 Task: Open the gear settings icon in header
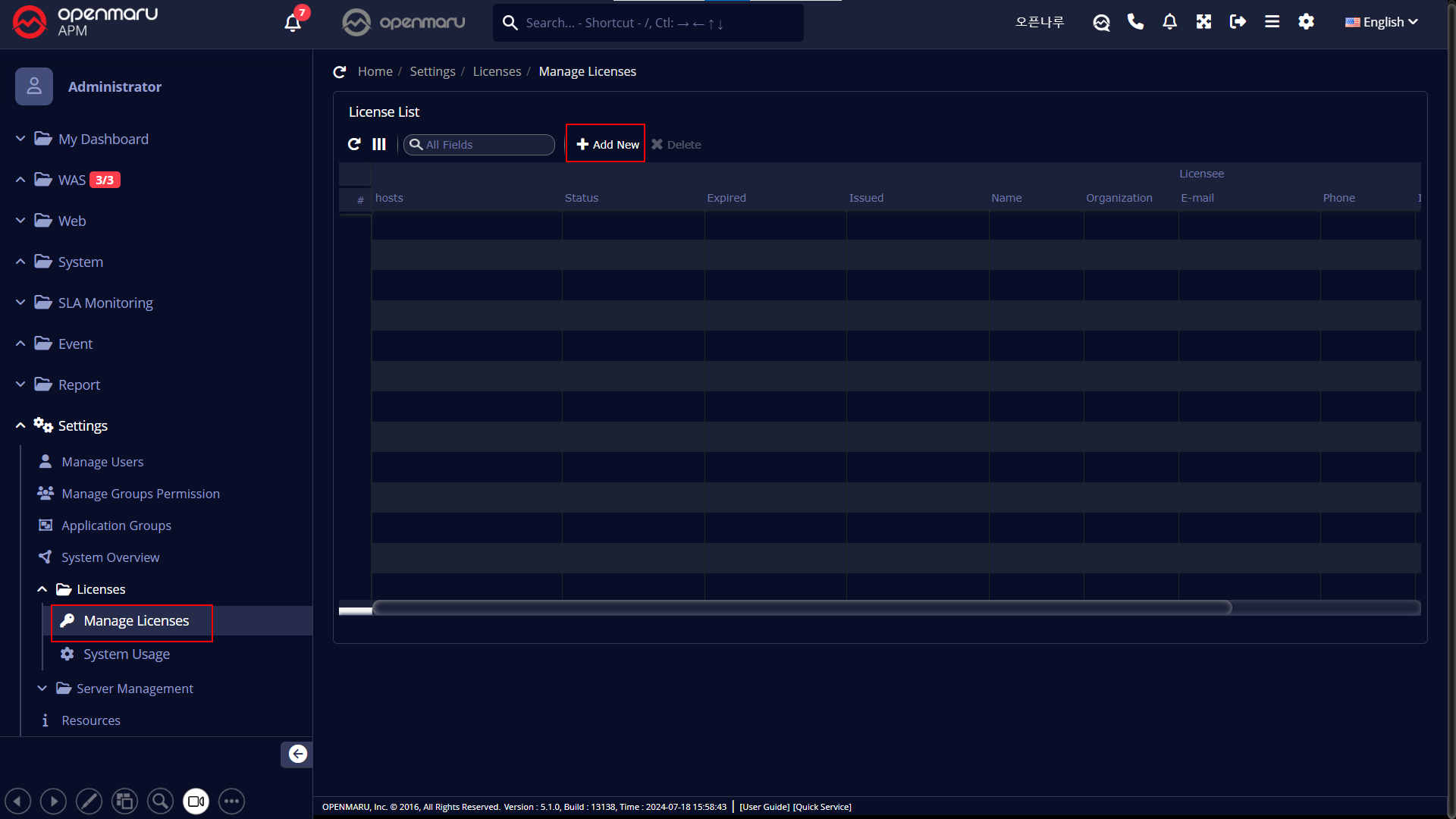pos(1306,22)
